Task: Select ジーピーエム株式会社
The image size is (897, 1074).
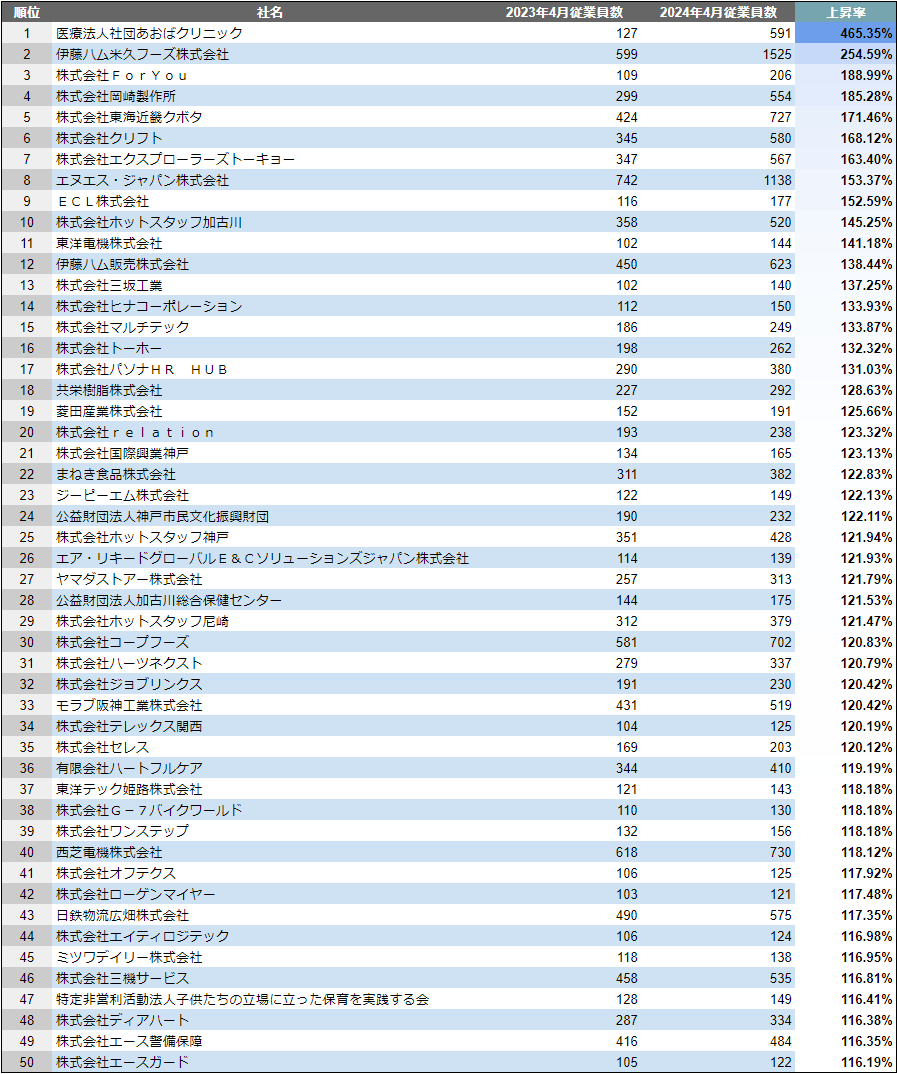Action: (x=123, y=495)
